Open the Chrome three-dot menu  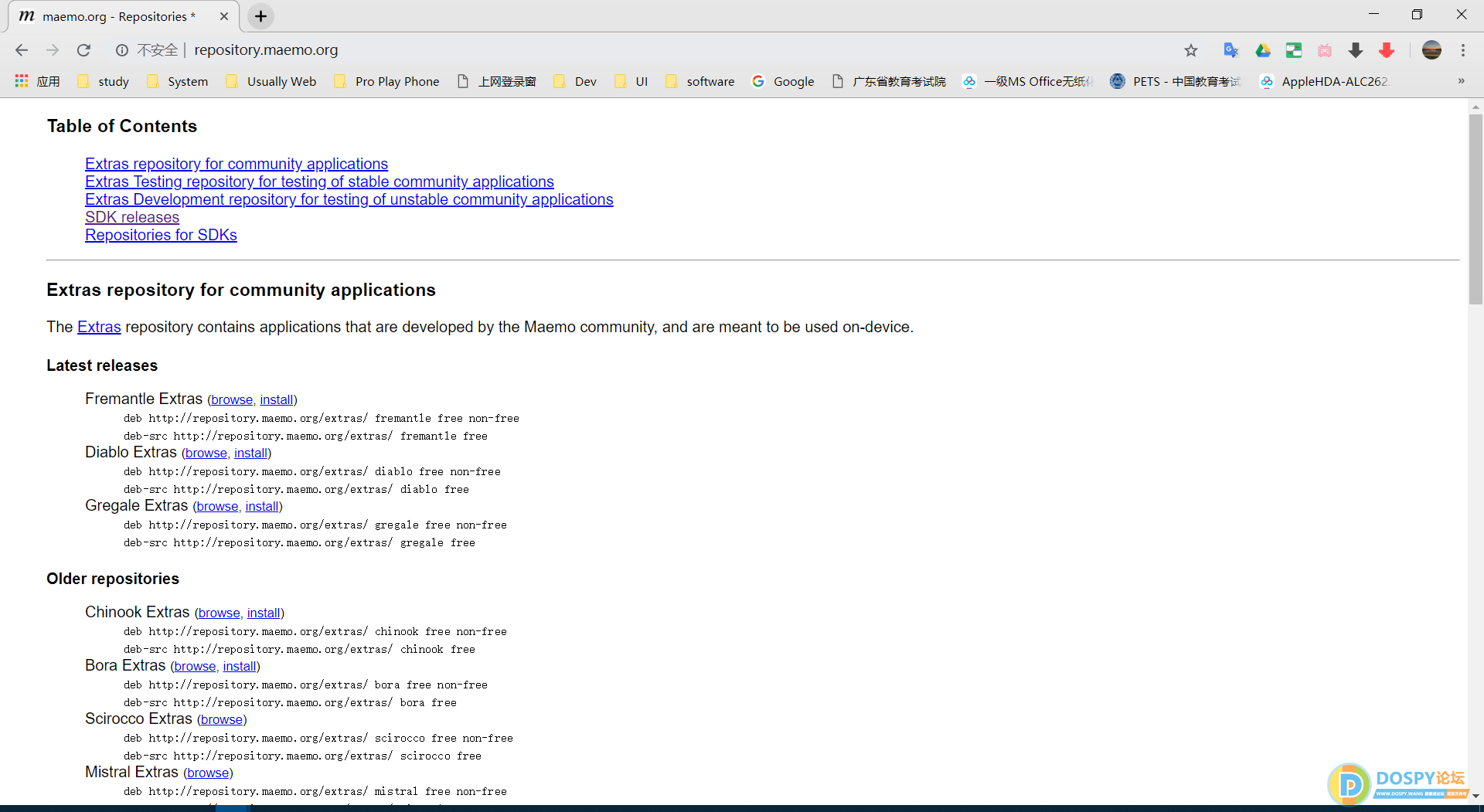pyautogui.click(x=1463, y=50)
